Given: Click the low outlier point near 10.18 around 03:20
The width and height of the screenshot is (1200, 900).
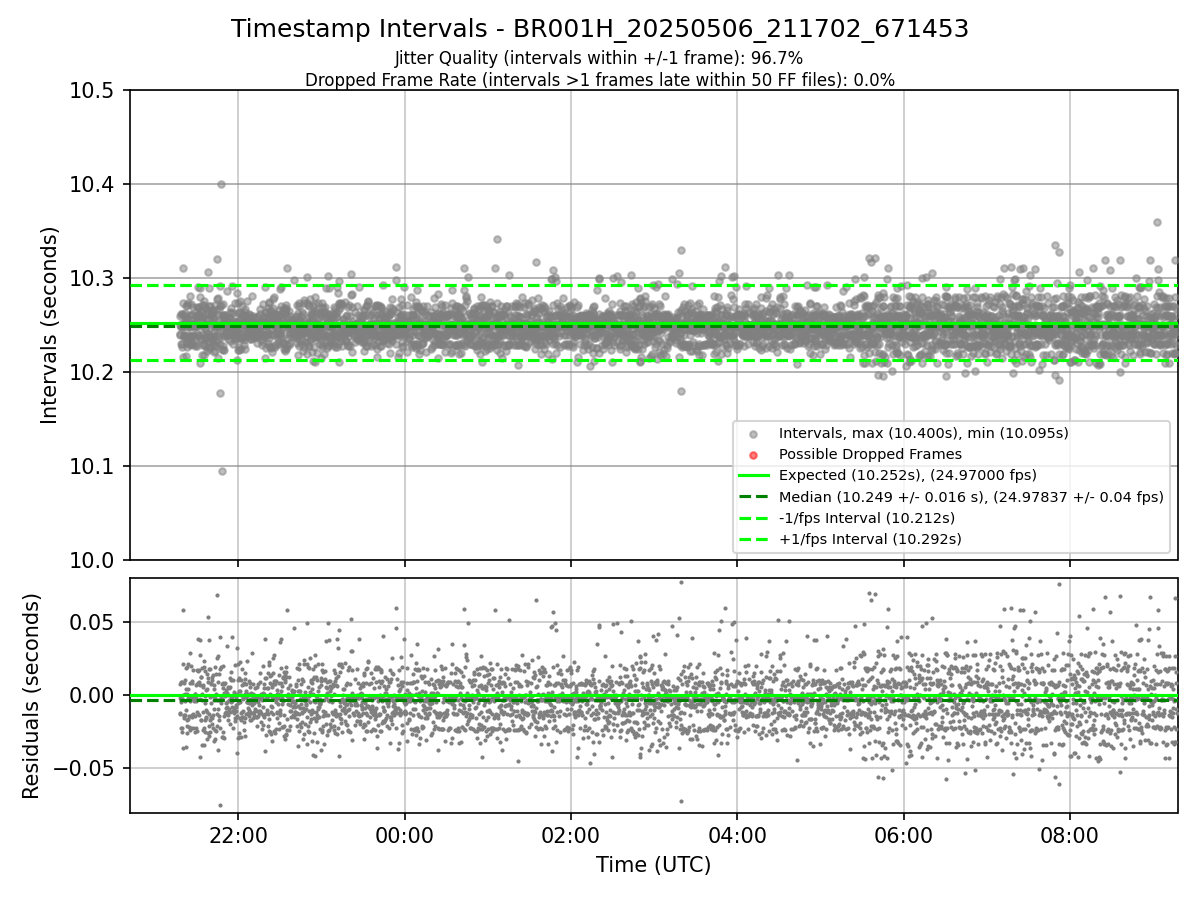Looking at the screenshot, I should (681, 391).
